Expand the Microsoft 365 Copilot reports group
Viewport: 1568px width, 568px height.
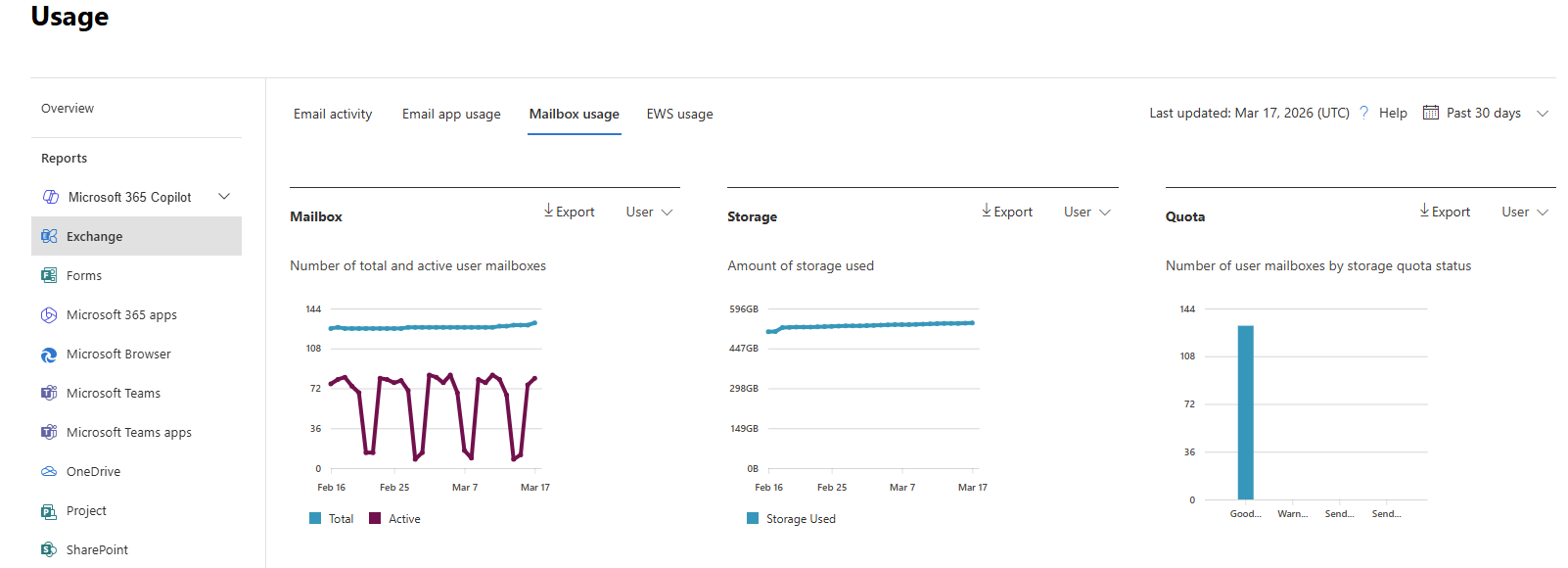[x=224, y=197]
